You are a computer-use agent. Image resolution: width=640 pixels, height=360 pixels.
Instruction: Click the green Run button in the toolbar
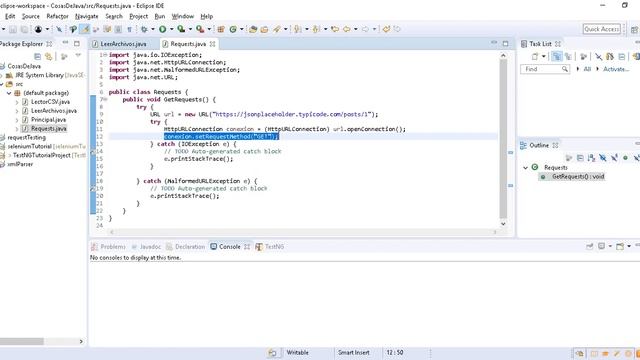162,29
